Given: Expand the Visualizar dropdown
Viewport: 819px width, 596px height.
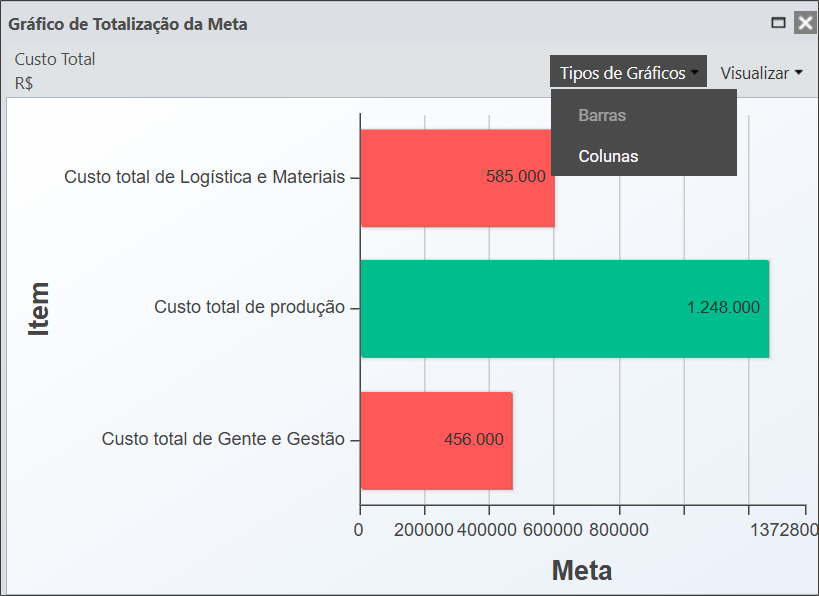Looking at the screenshot, I should tap(761, 73).
